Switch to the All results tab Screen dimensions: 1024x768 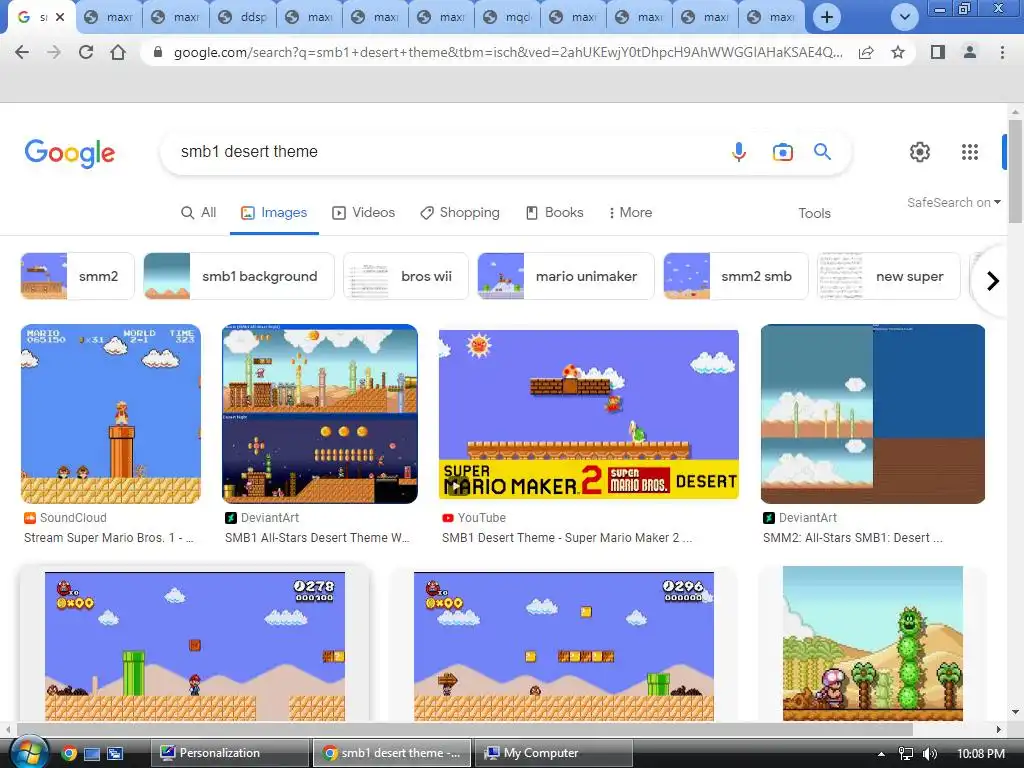coord(199,213)
